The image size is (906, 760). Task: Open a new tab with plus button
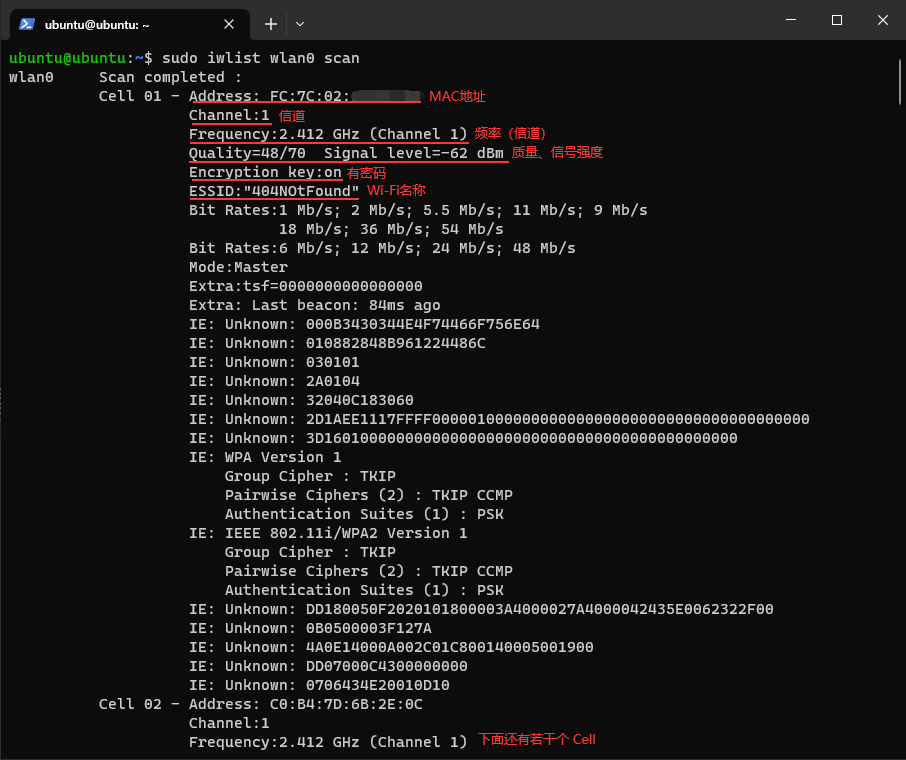click(x=271, y=23)
